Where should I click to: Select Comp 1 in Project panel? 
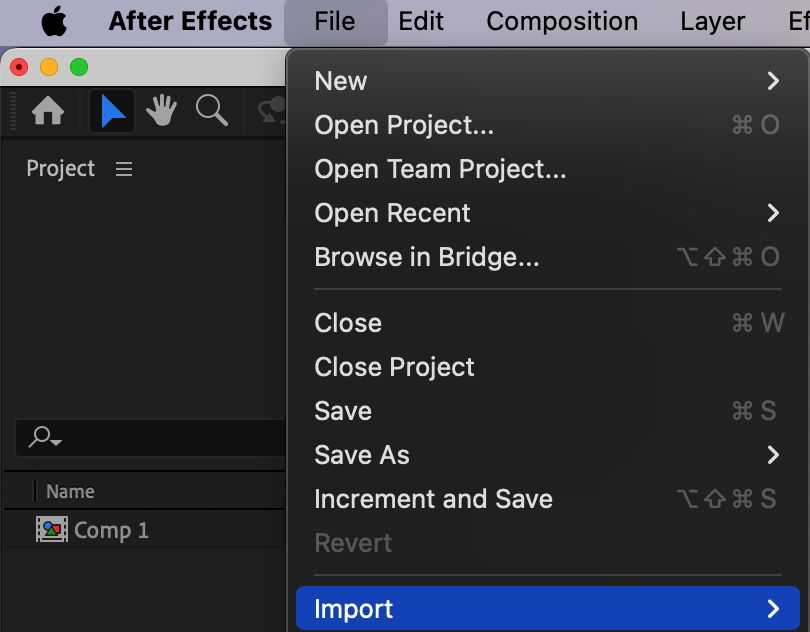pos(111,530)
